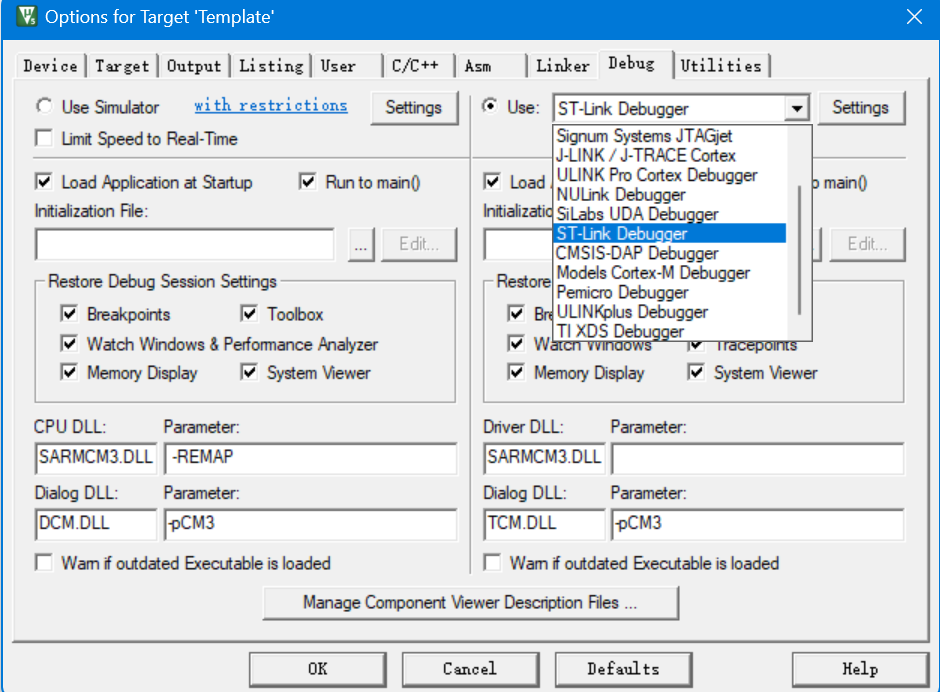Image resolution: width=940 pixels, height=692 pixels.
Task: Open the Output tab
Action: [x=194, y=66]
